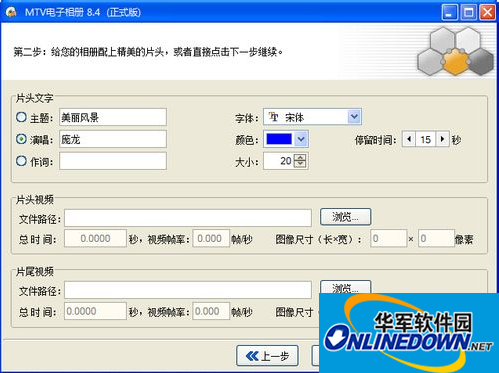Click the 停留时间 value 15
This screenshot has width=499, height=373.
[x=426, y=139]
